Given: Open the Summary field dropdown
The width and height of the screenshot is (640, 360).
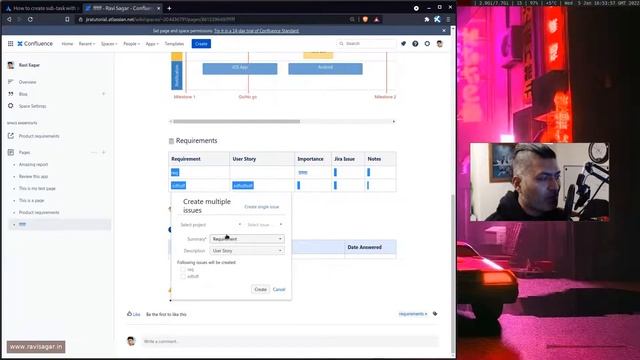Looking at the screenshot, I should (247, 239).
